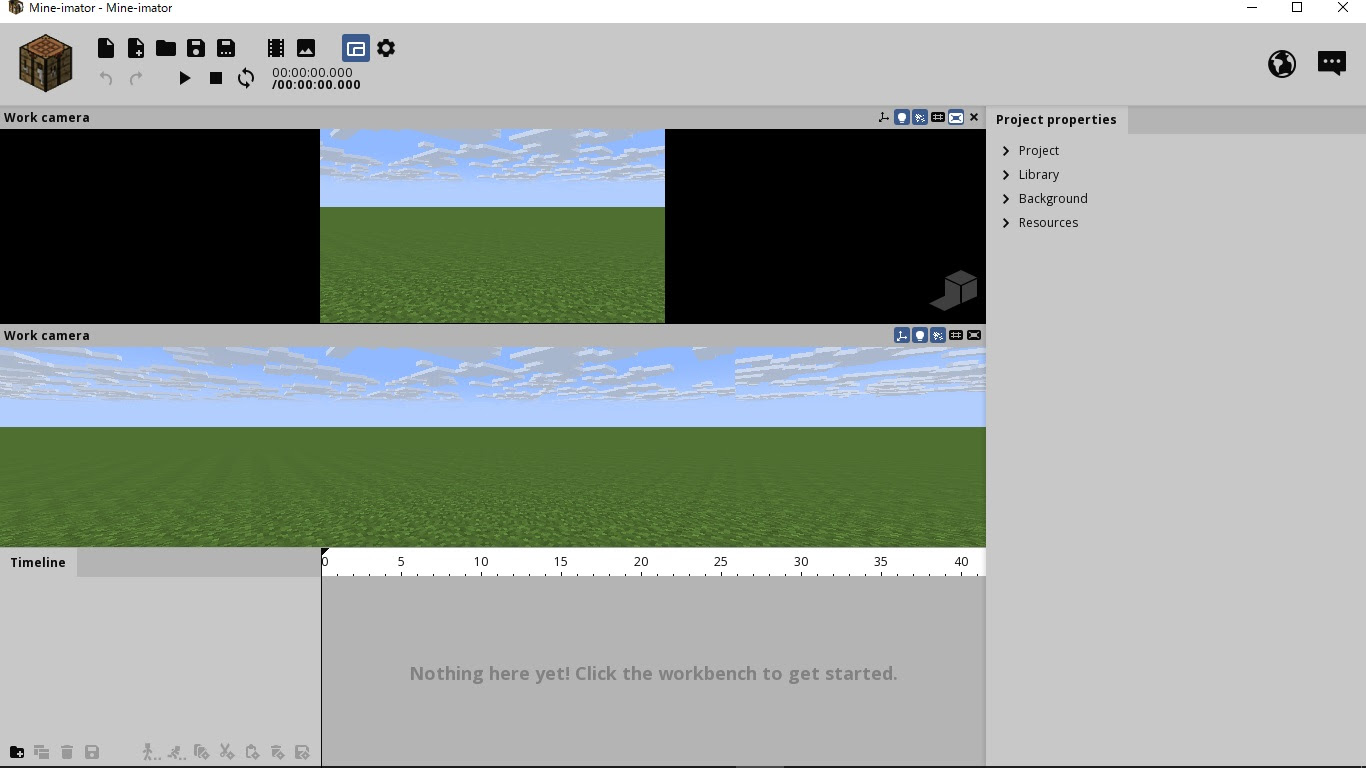Toggle loop playback
1366x768 pixels.
coord(246,78)
